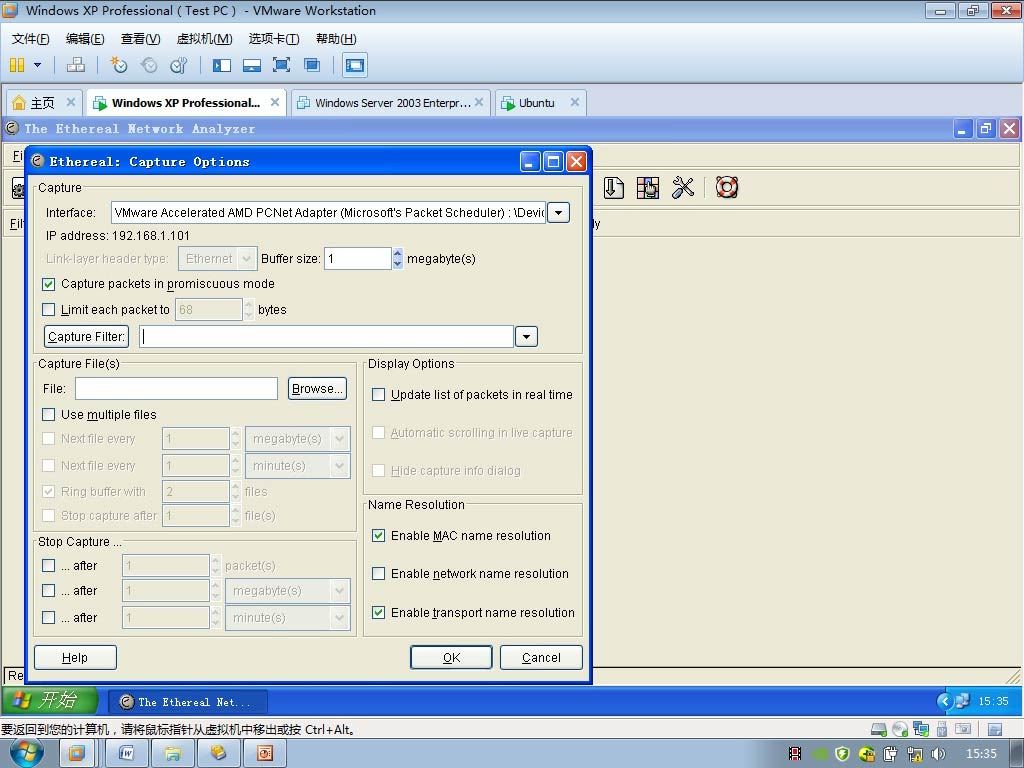Check stop capture after packet(s) checkbox
The image size is (1024, 768).
pos(48,566)
